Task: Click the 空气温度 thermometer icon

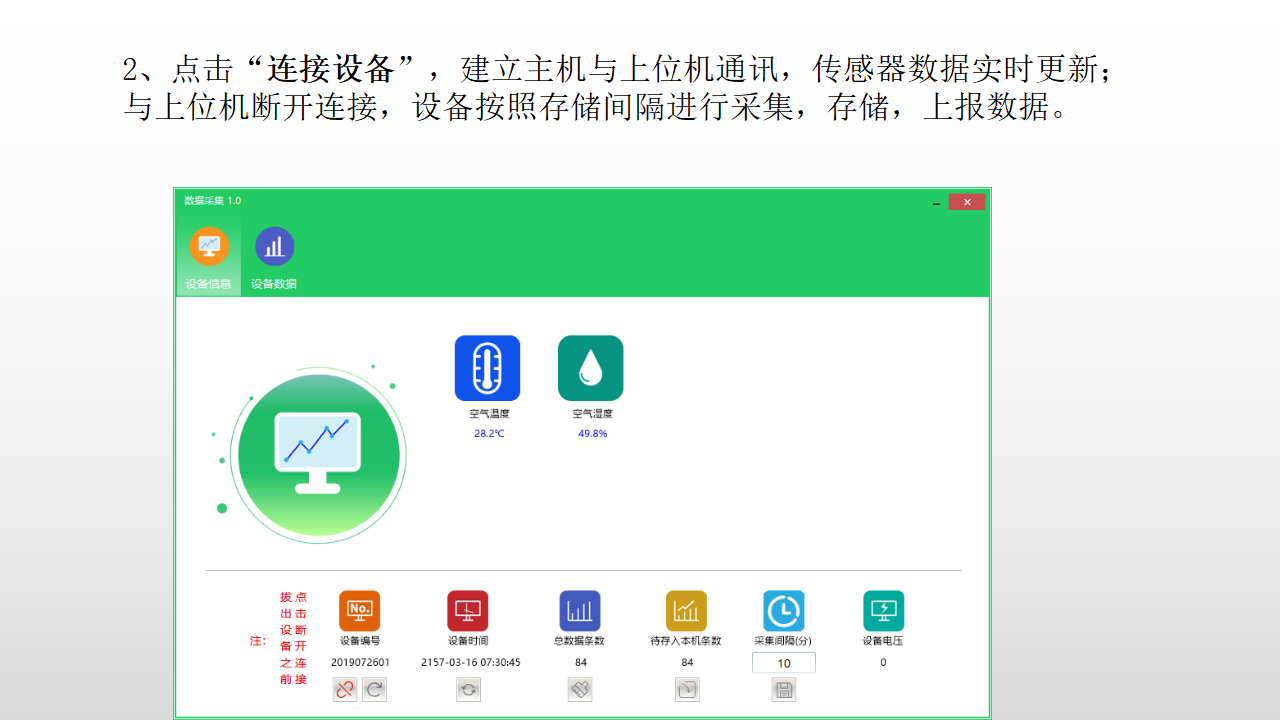Action: [x=488, y=368]
